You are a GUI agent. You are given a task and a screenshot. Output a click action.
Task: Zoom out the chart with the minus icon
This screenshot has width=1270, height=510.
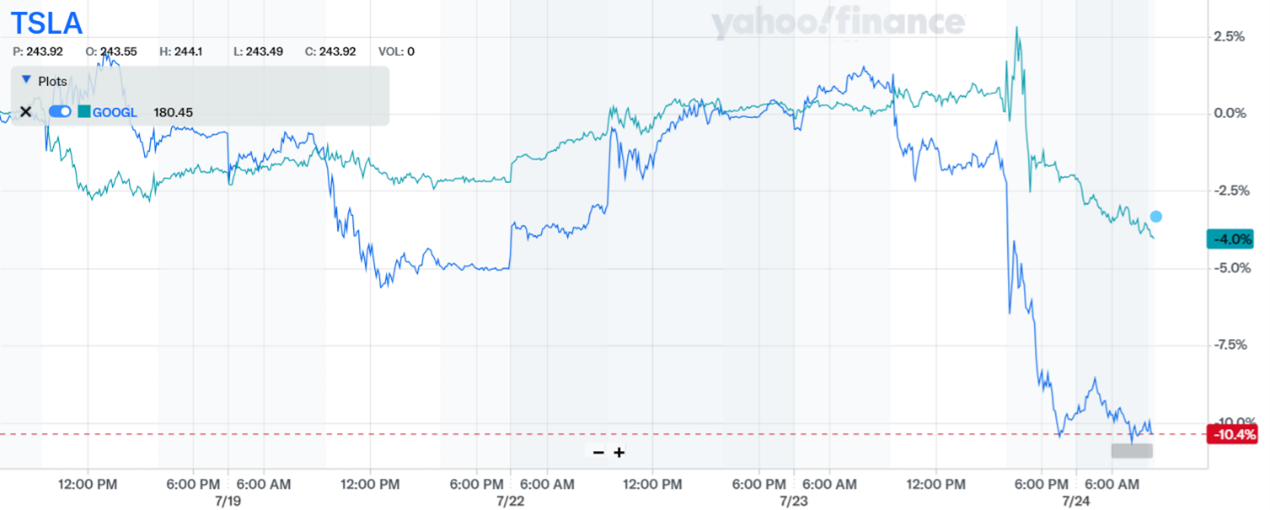pos(598,452)
